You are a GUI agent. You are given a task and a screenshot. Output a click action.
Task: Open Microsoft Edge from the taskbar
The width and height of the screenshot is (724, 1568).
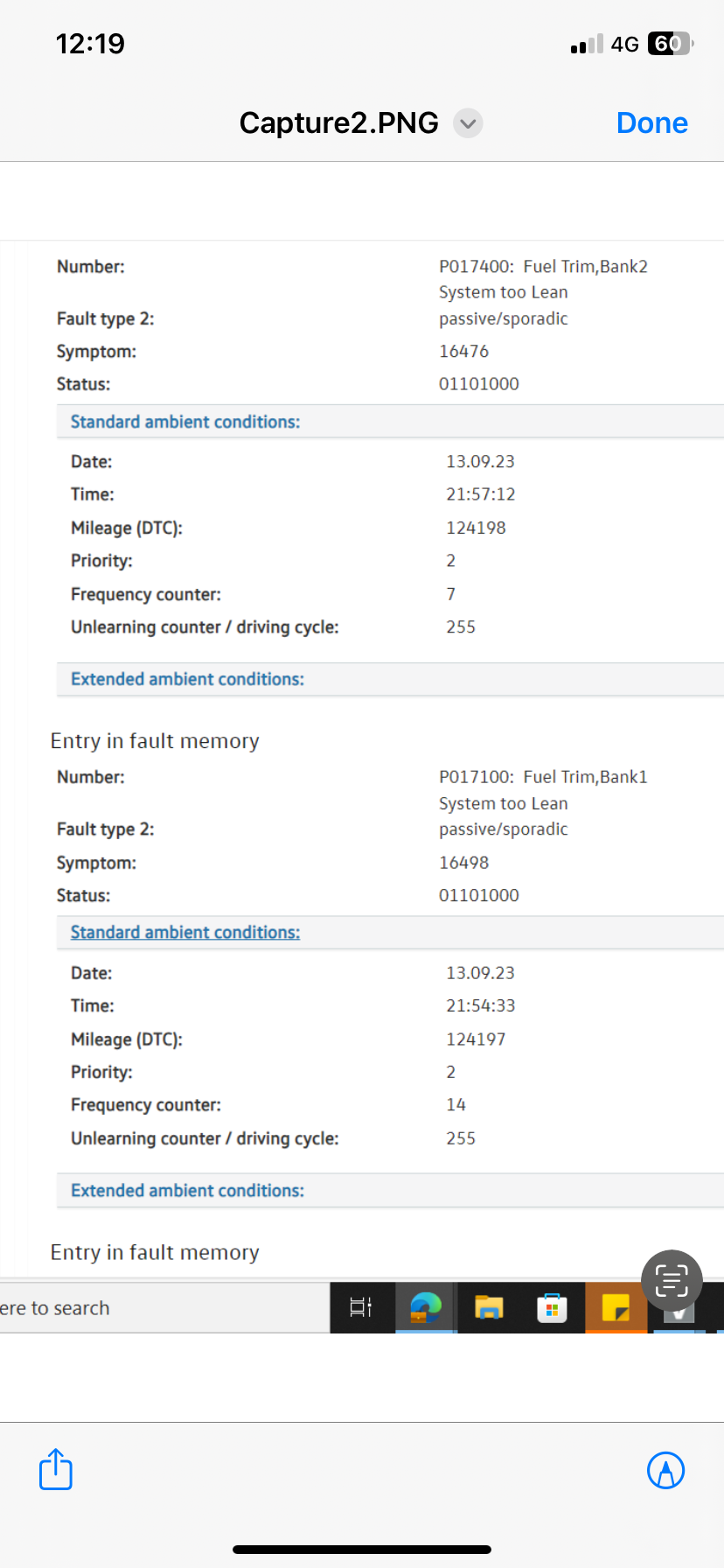point(426,1308)
